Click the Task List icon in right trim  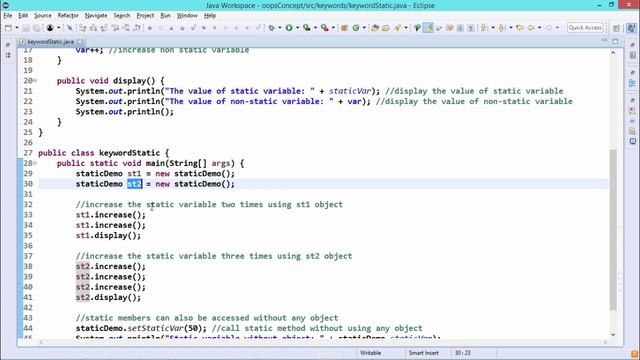tap(632, 55)
